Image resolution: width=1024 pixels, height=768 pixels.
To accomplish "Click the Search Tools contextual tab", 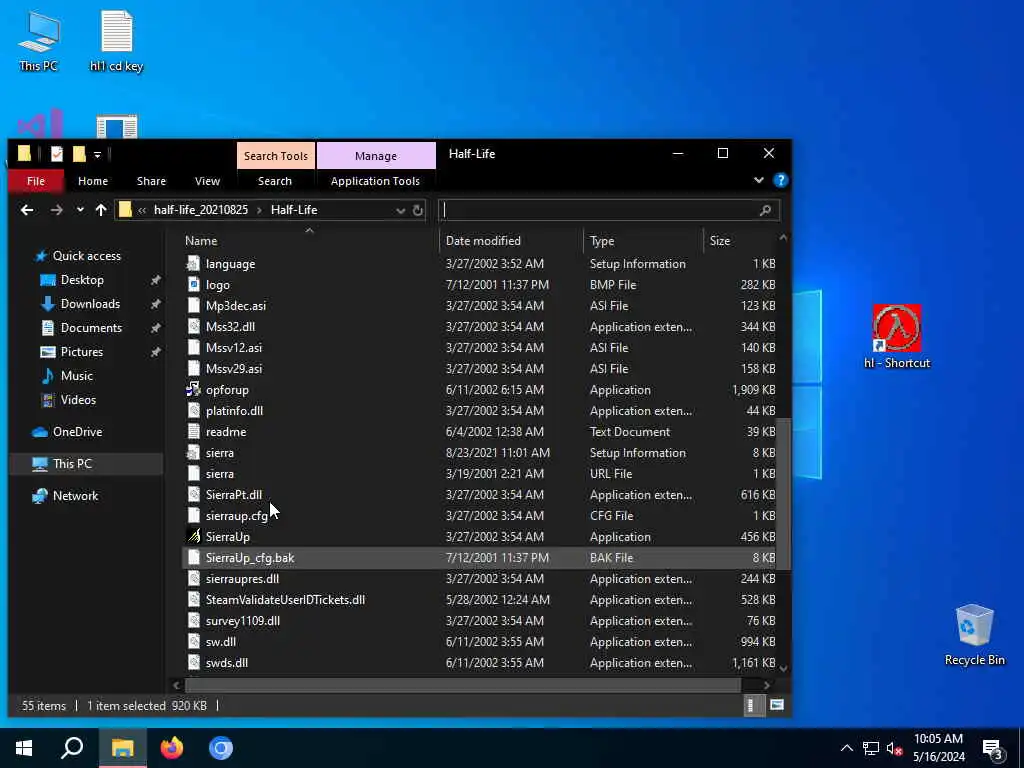I will tap(276, 155).
